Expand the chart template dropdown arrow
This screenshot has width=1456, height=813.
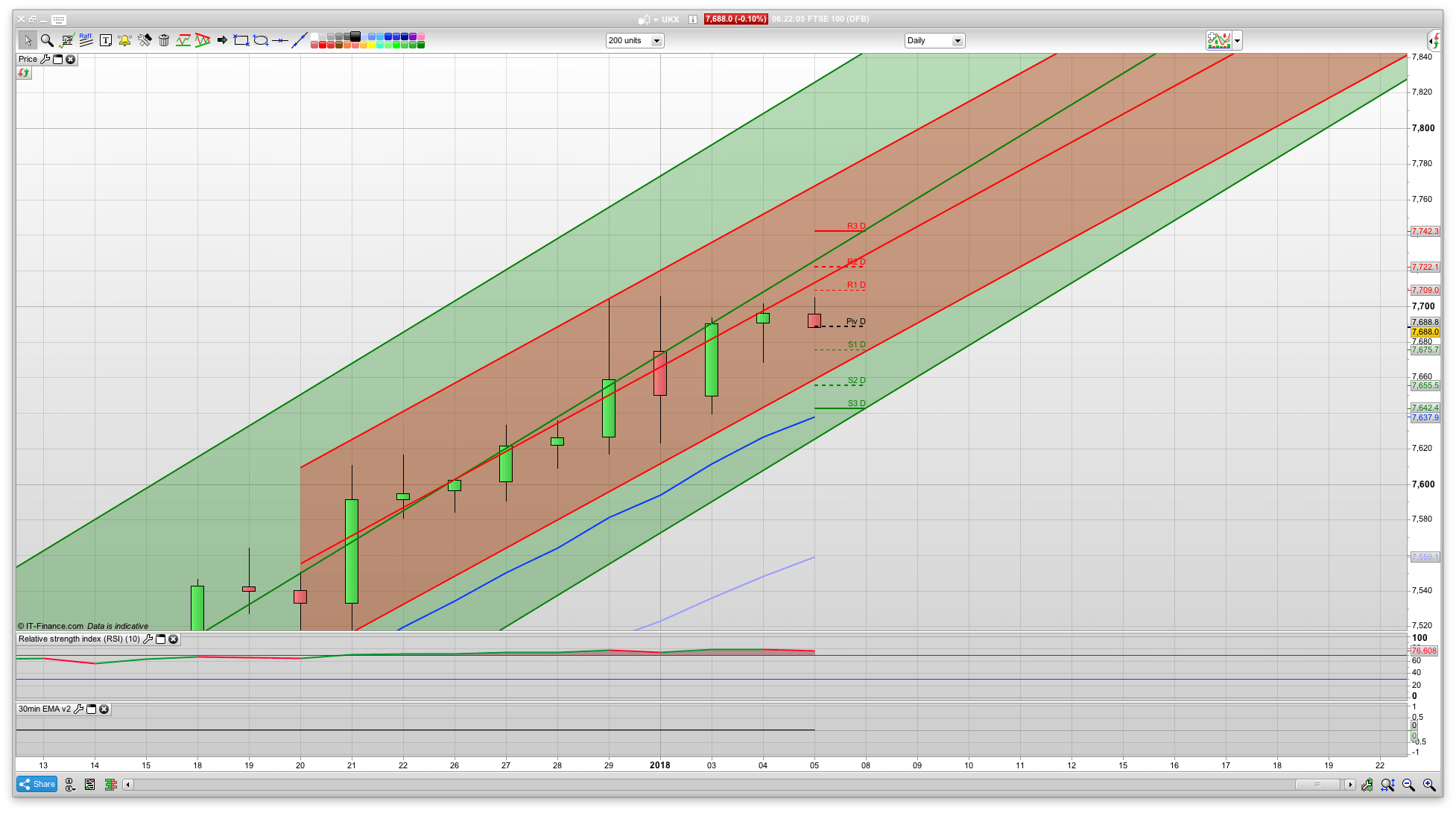tap(1238, 40)
